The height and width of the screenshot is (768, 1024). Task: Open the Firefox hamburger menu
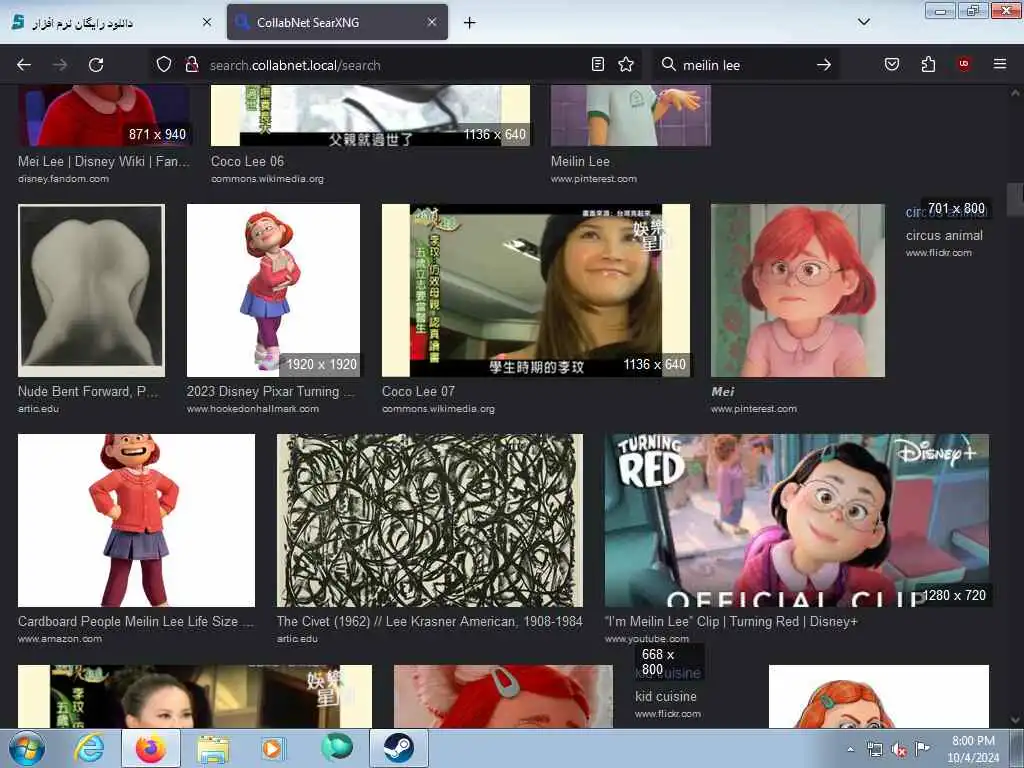[1000, 64]
